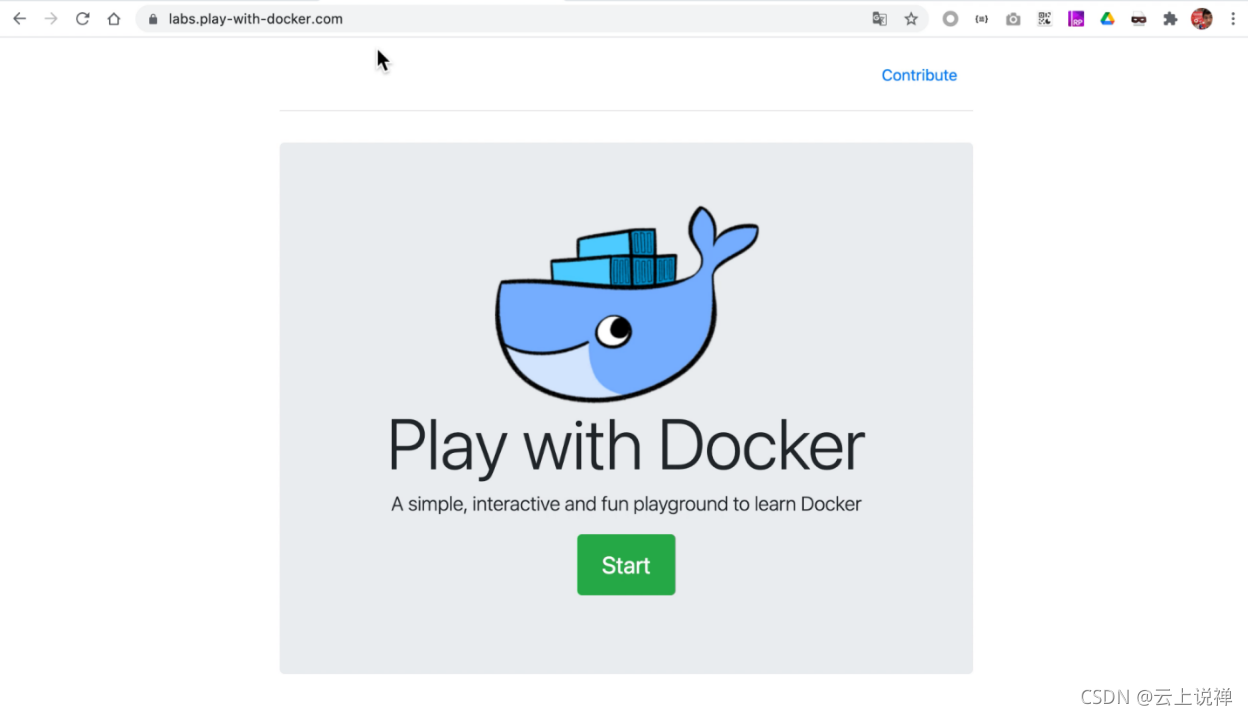This screenshot has height=715, width=1248.
Task: Click the dark-mask extension icon
Action: coord(1139,18)
